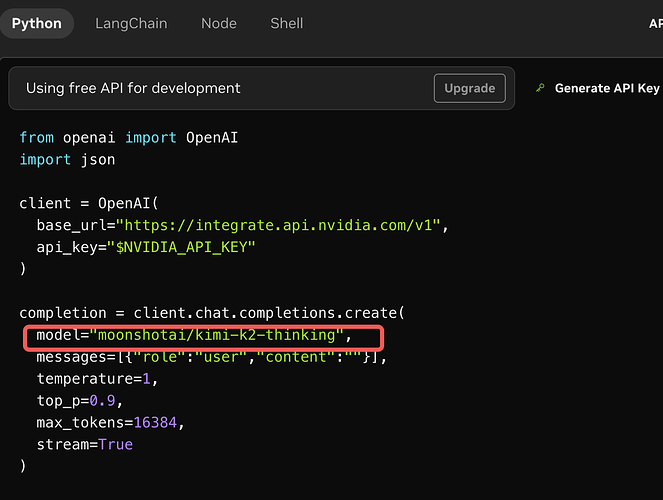663x500 pixels.
Task: Switch to the Python tab
Action: [x=37, y=23]
